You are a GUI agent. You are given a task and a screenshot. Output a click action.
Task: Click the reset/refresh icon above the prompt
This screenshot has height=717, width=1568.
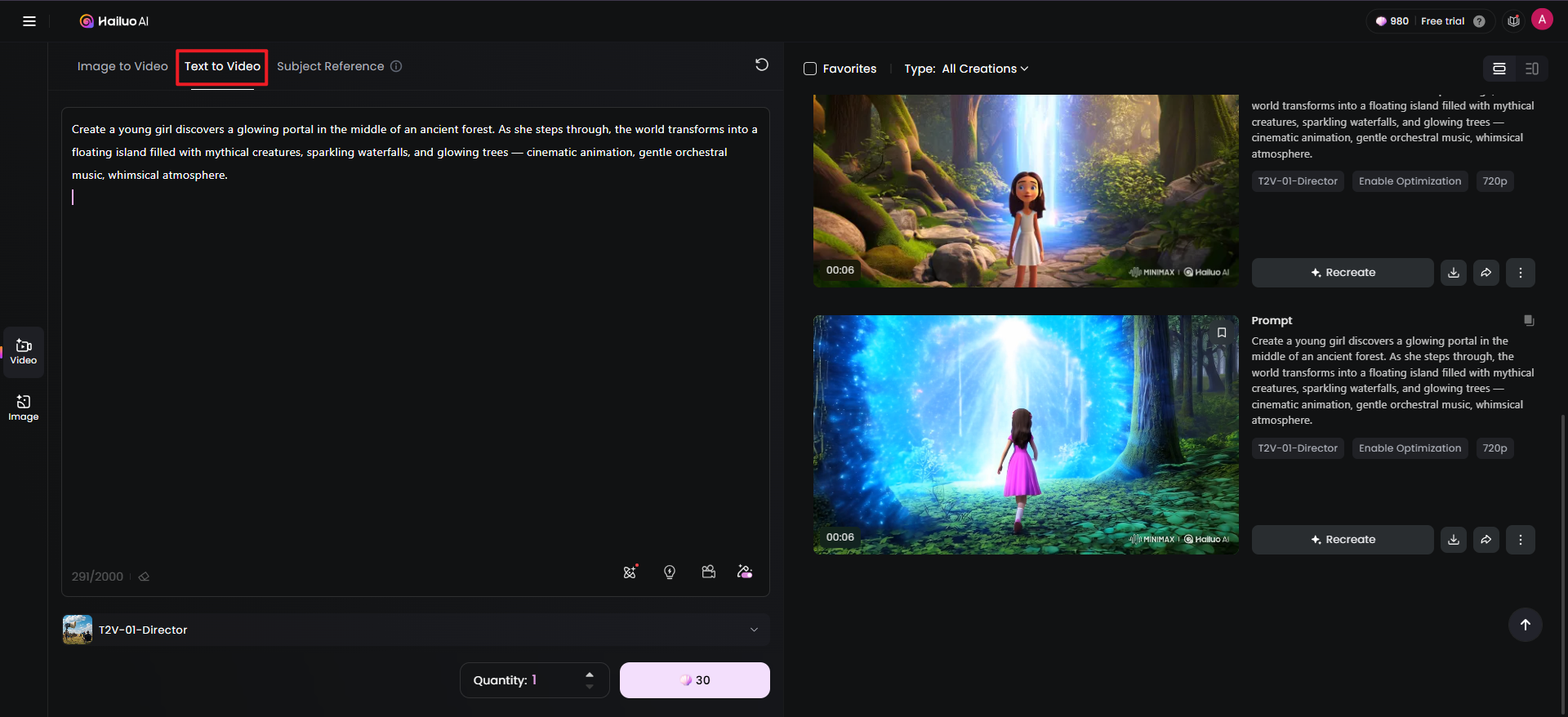[762, 65]
